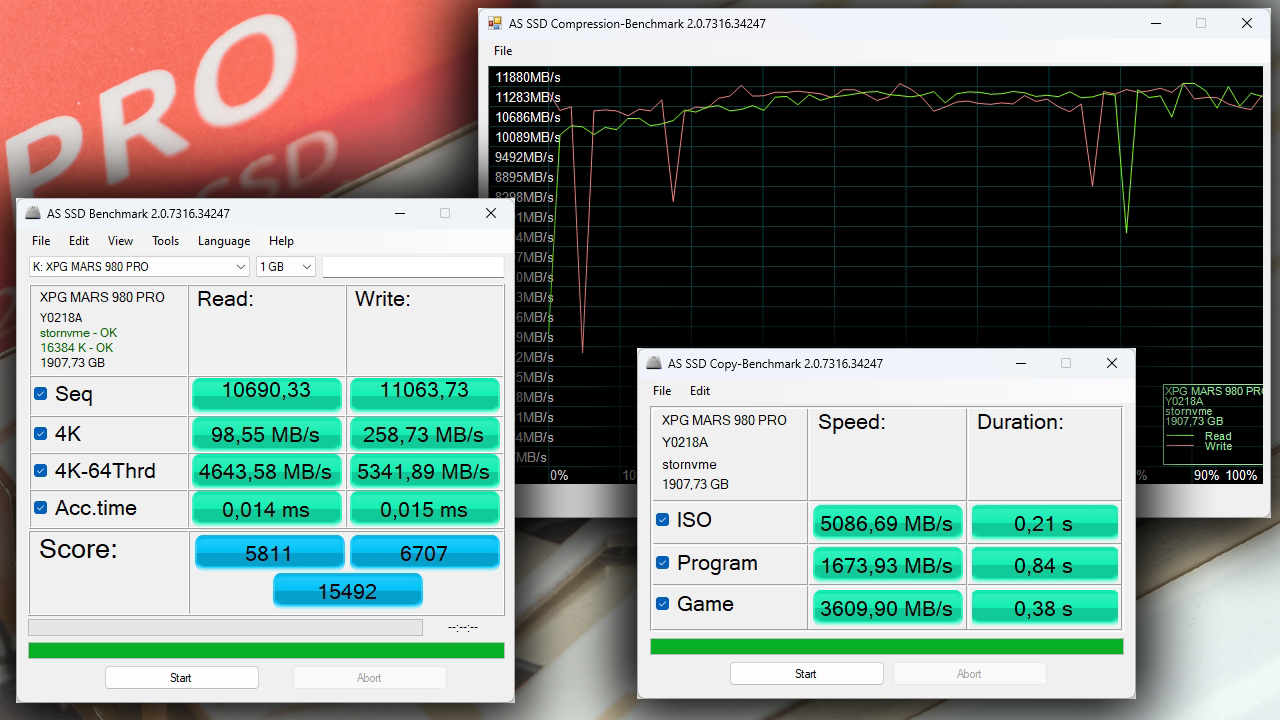The height and width of the screenshot is (720, 1280).
Task: Click the Game duration 0,38 s
Action: 1044,607
